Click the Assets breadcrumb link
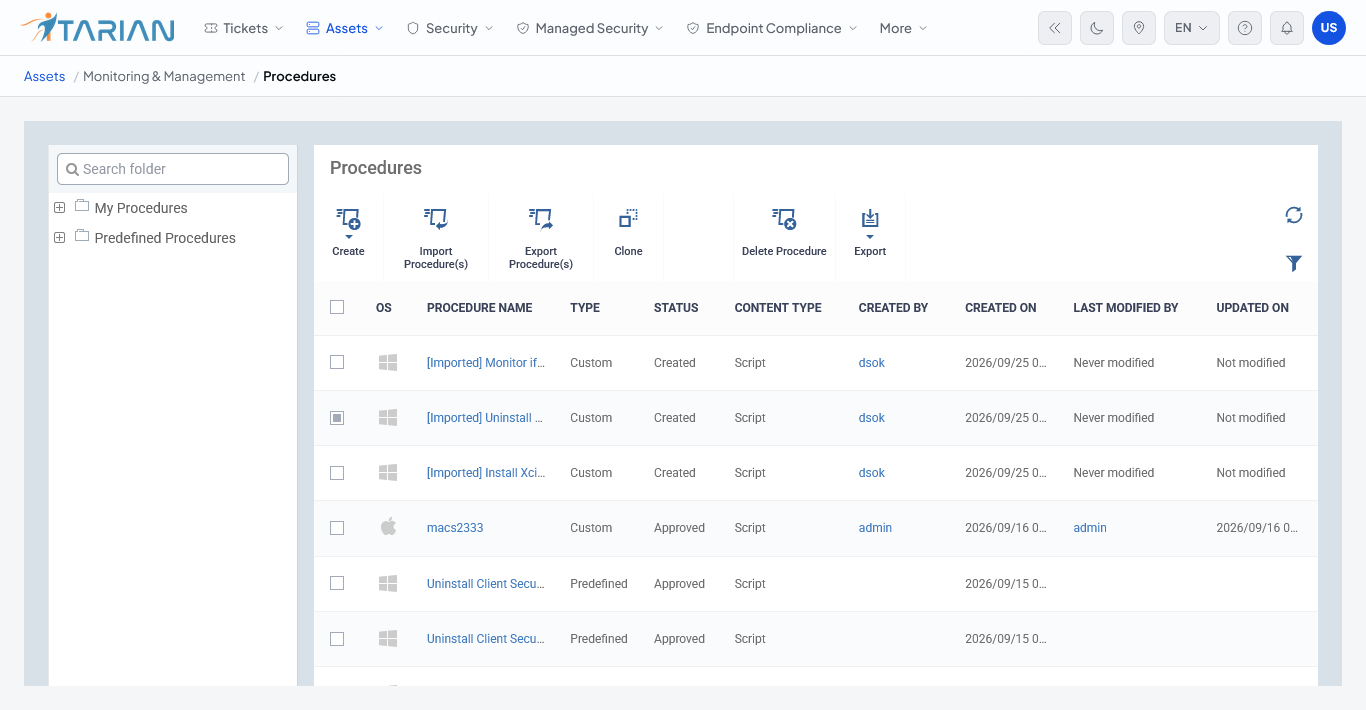 (x=45, y=76)
